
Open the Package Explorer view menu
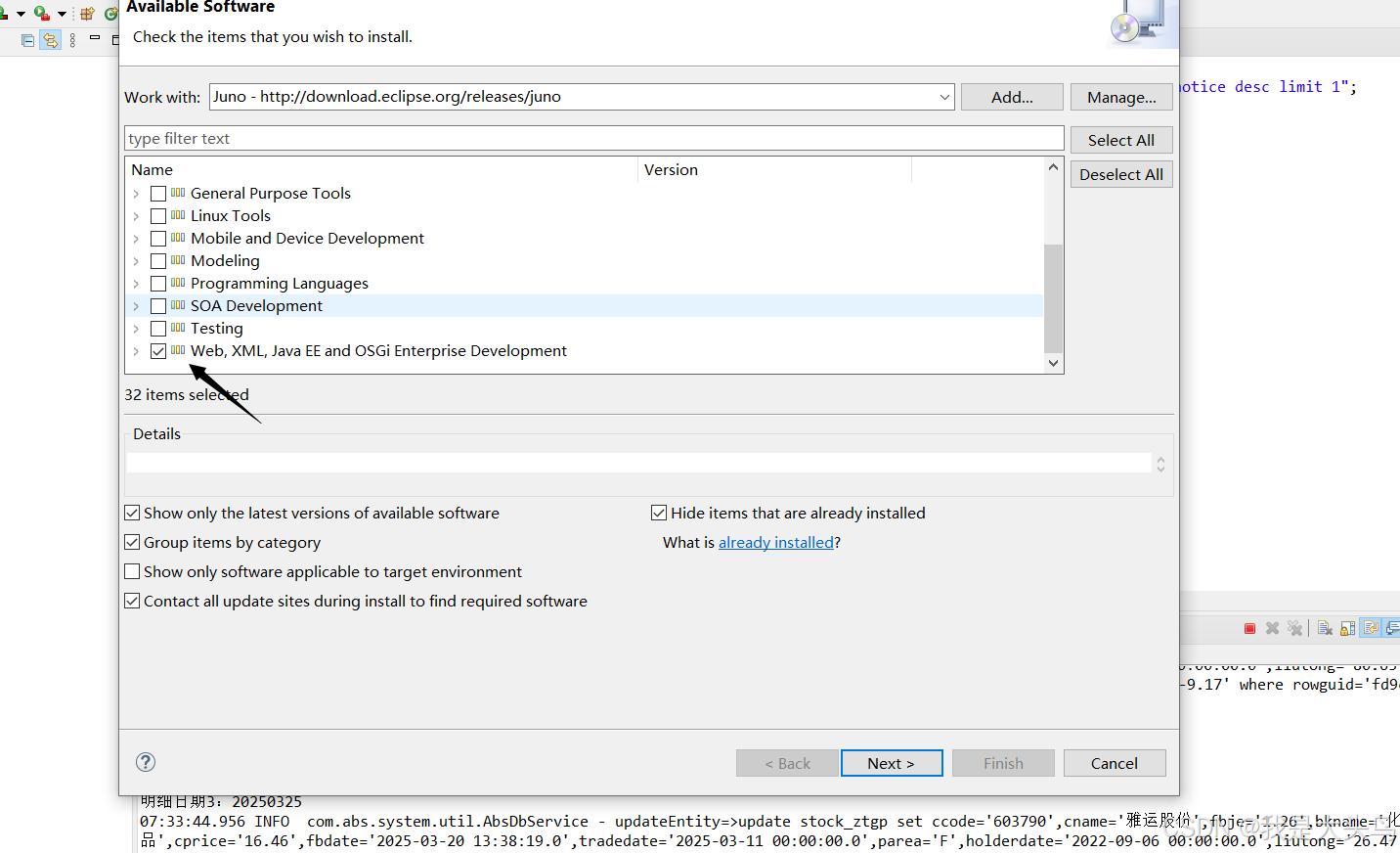(72, 40)
